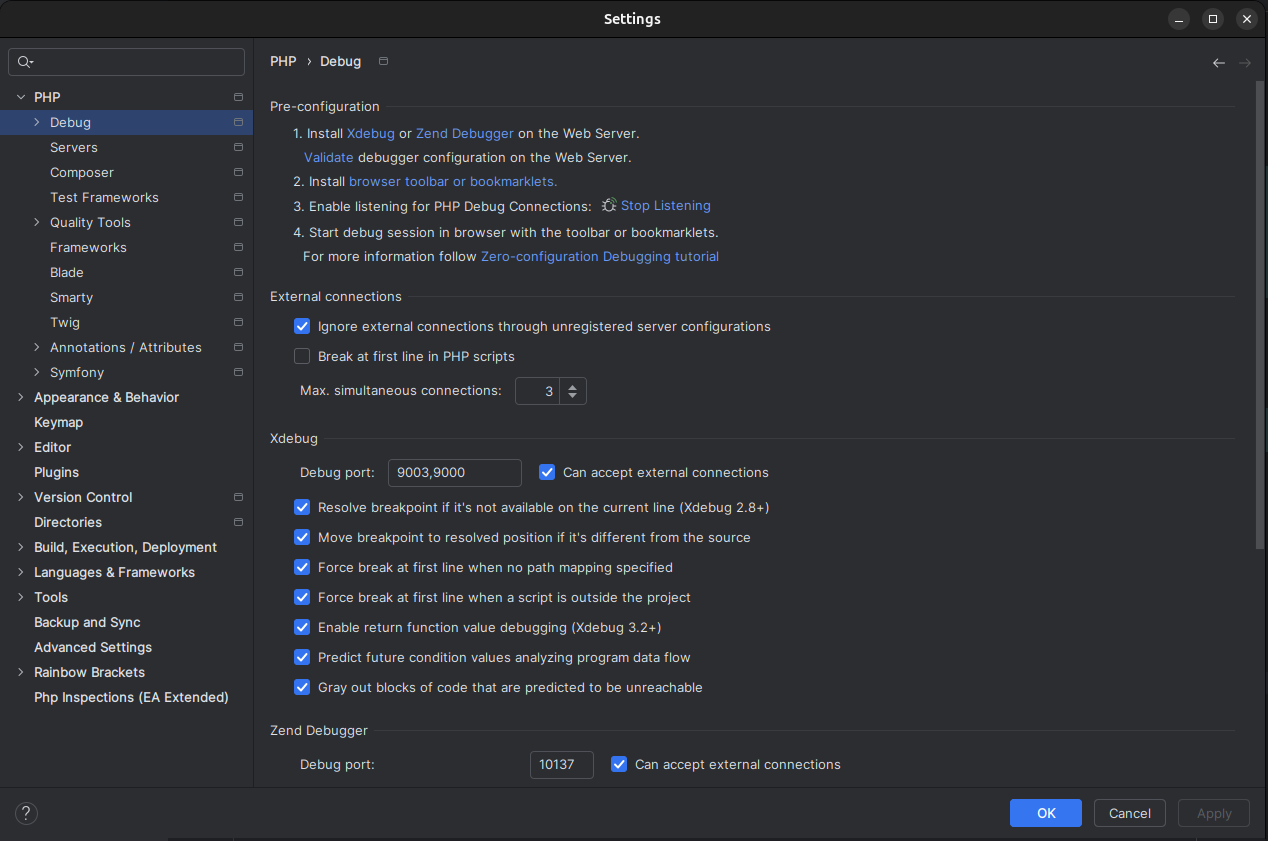This screenshot has width=1268, height=841.
Task: Open the Zero-configuration Debugging tutorial link
Action: click(599, 256)
